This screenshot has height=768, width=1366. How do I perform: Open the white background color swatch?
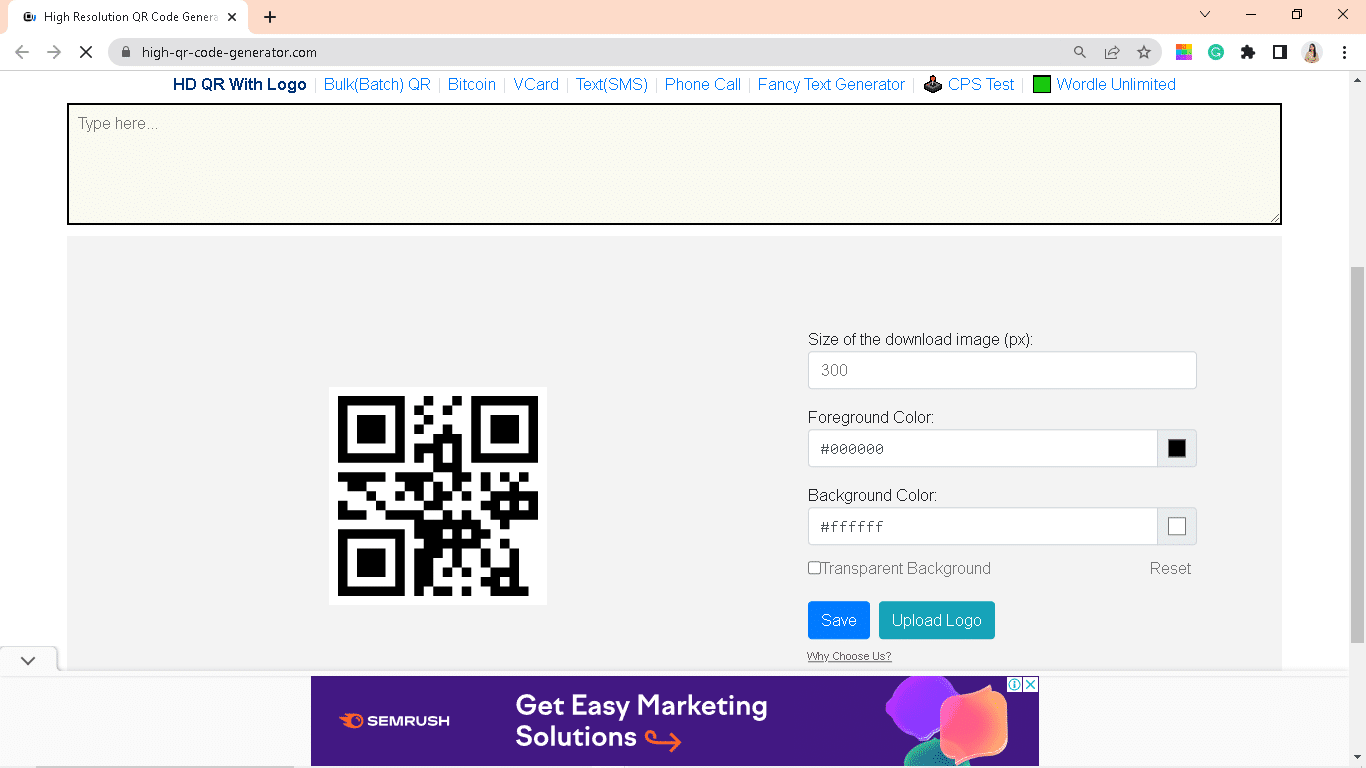coord(1177,526)
